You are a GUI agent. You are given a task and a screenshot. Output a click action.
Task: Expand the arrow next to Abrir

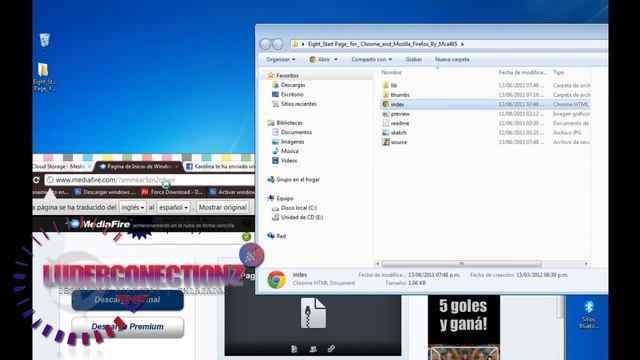point(336,60)
